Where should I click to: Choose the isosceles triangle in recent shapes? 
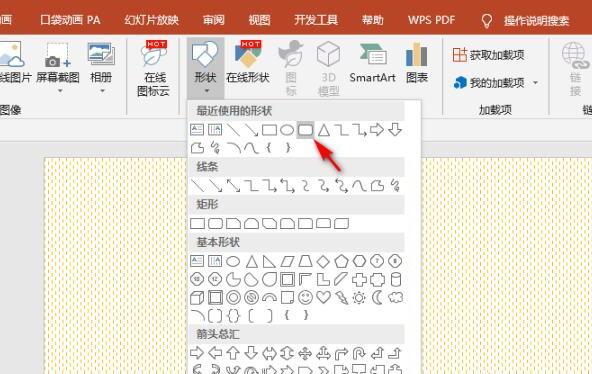tap(324, 130)
